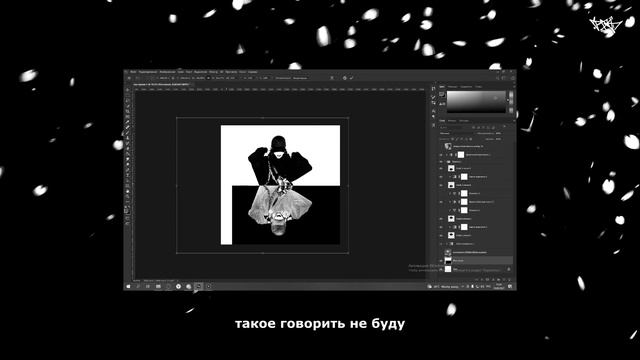640x360 pixels.
Task: Commit the transform with the checkmark
Action: tap(351, 78)
